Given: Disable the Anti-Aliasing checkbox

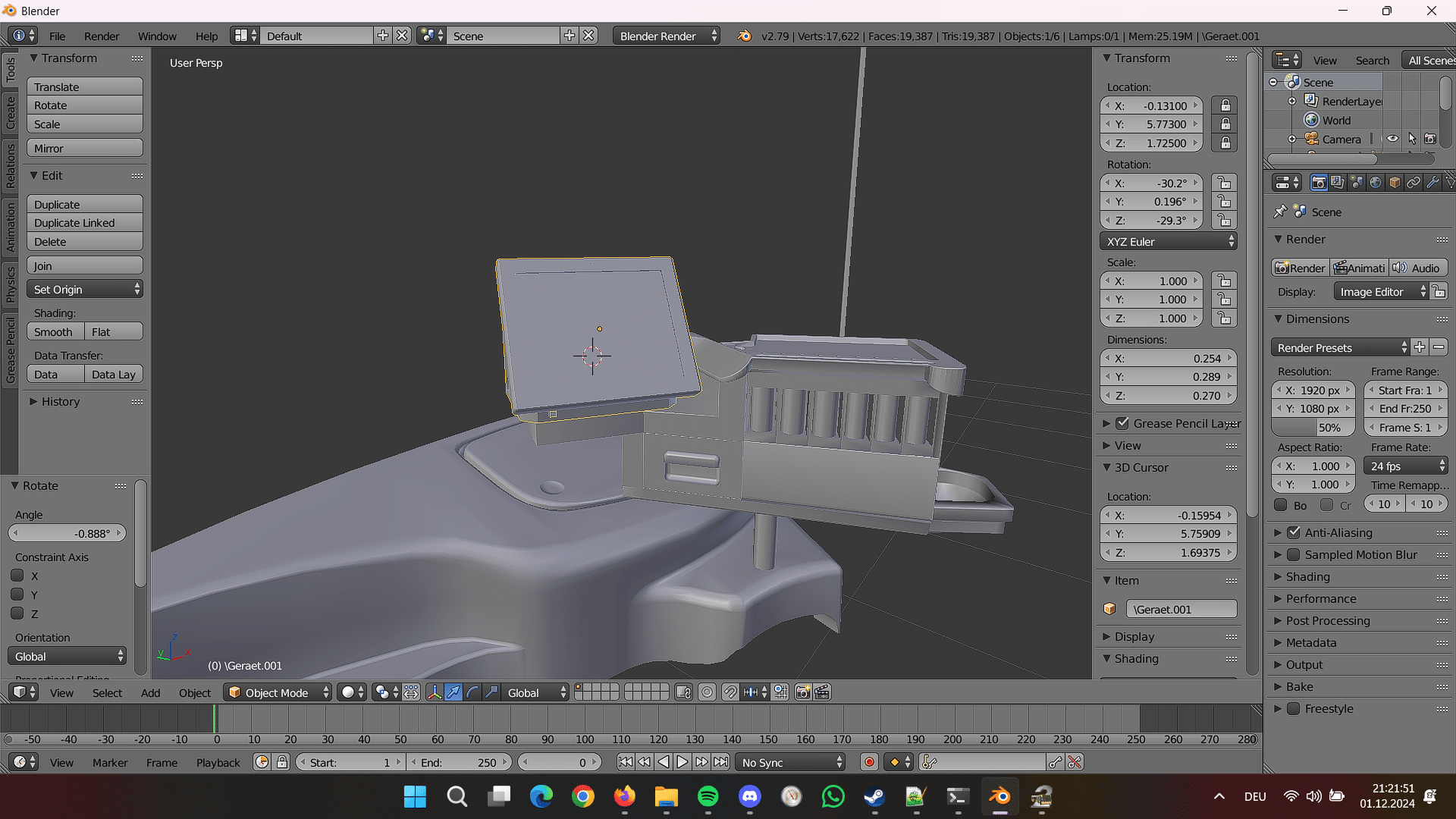Looking at the screenshot, I should tap(1294, 533).
